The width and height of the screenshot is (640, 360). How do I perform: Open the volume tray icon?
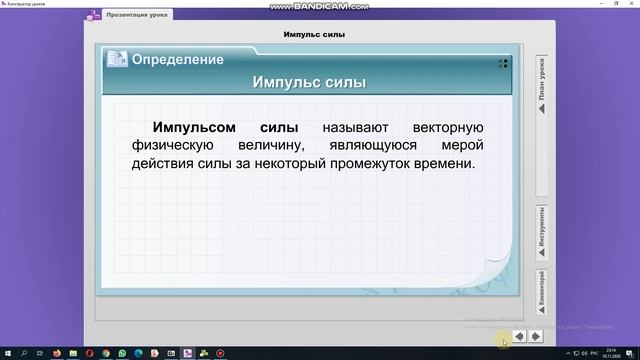tap(584, 353)
